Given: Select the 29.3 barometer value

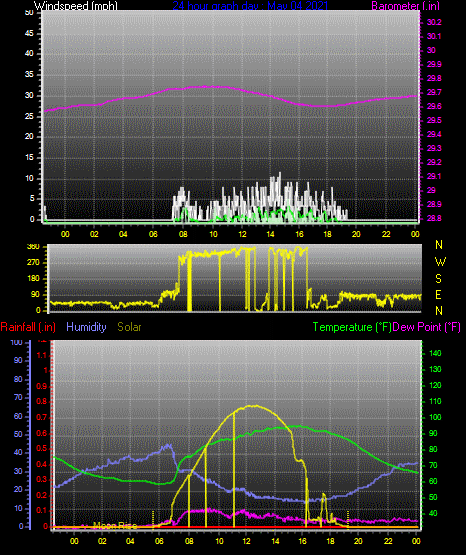Looking at the screenshot, I should (434, 148).
